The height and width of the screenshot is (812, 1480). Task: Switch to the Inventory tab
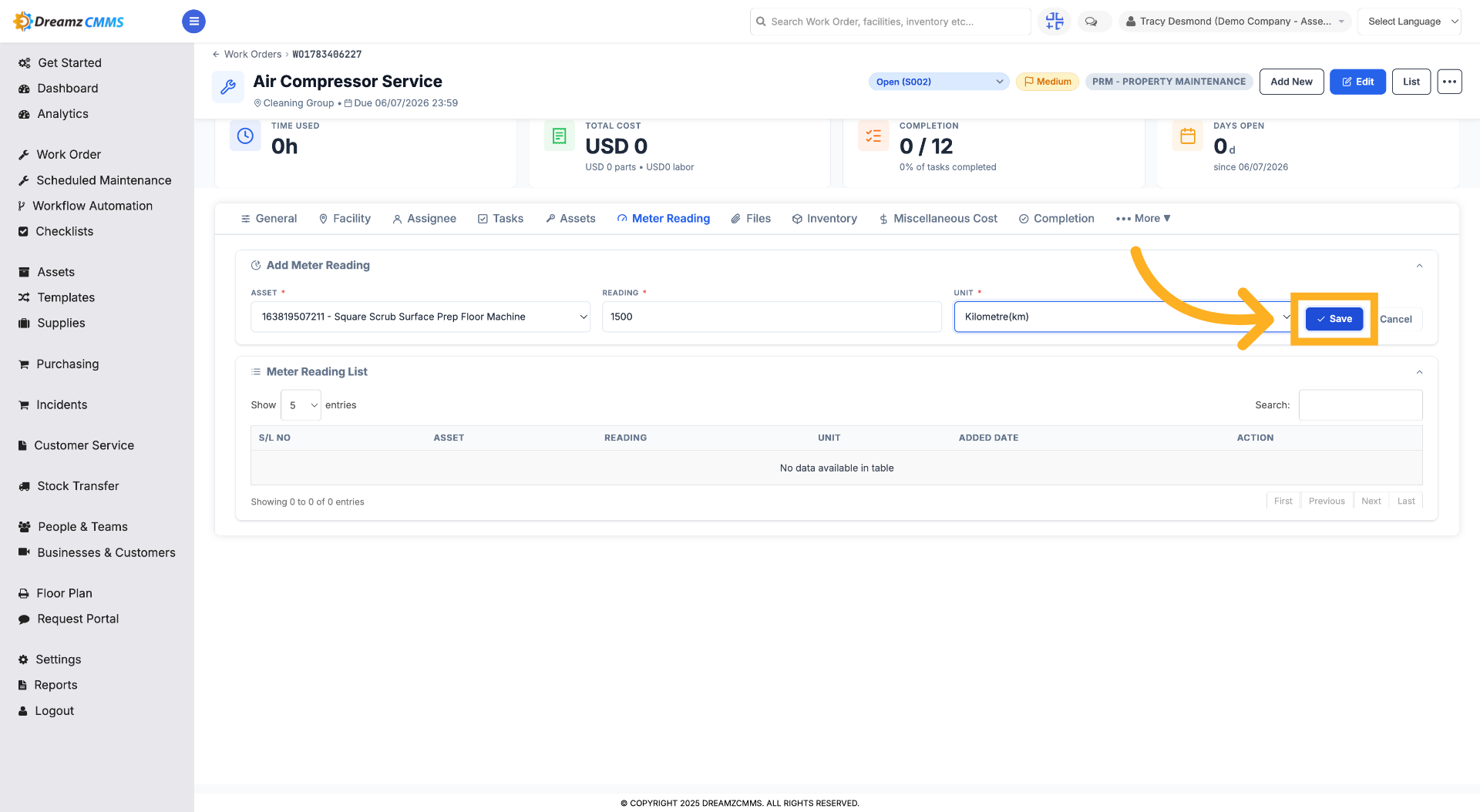[824, 219]
